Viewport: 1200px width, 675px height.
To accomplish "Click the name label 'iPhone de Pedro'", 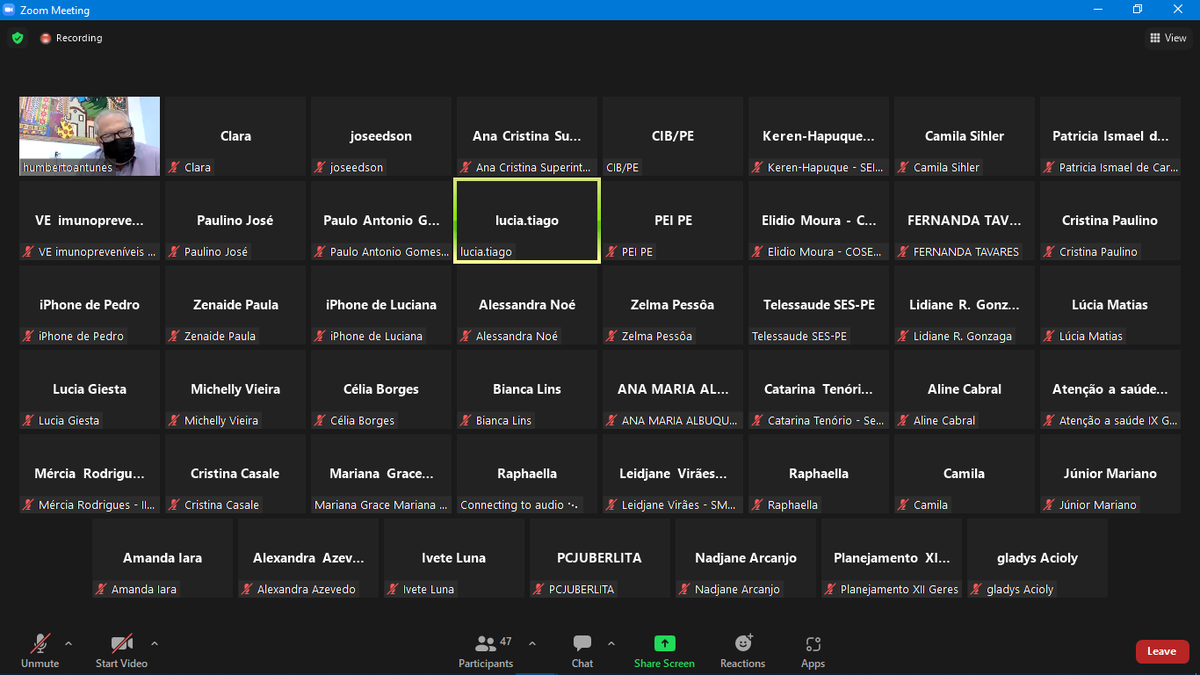I will 81,336.
